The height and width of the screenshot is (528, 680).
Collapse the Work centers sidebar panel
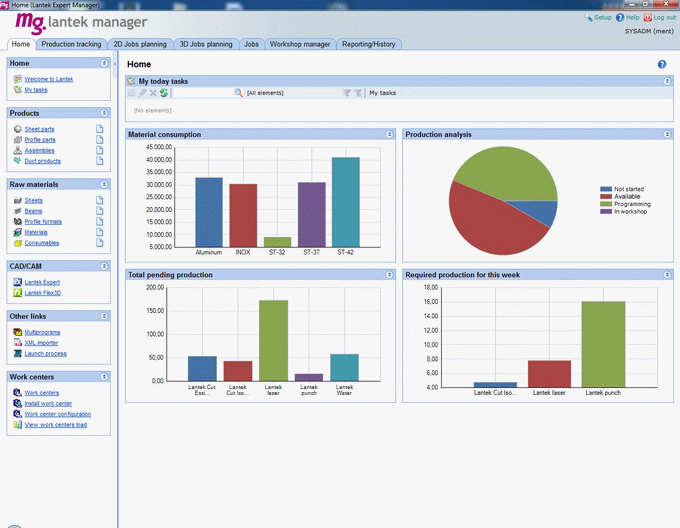(x=104, y=377)
